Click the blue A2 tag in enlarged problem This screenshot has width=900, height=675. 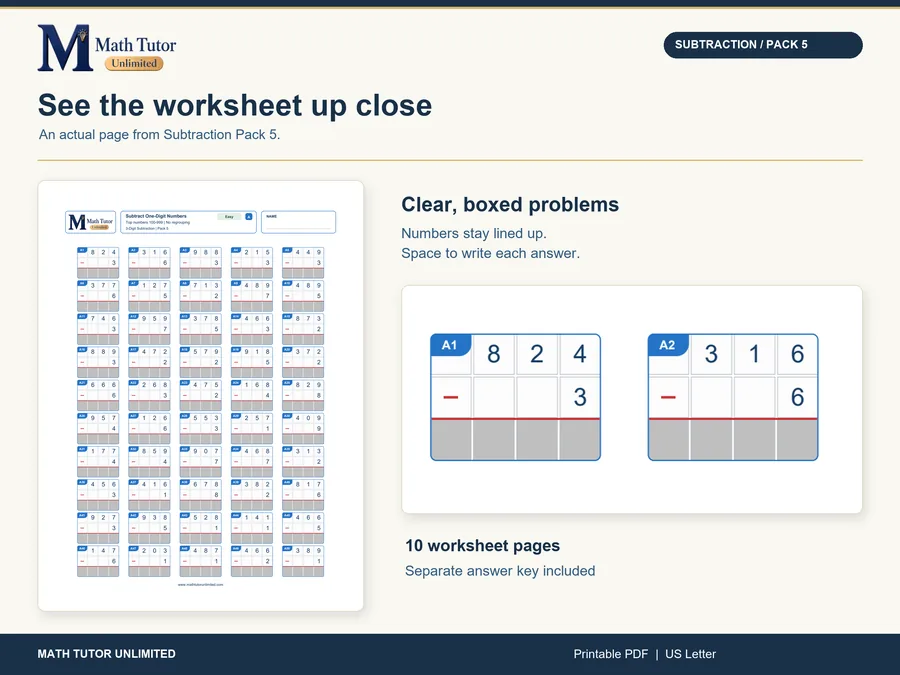(x=668, y=345)
